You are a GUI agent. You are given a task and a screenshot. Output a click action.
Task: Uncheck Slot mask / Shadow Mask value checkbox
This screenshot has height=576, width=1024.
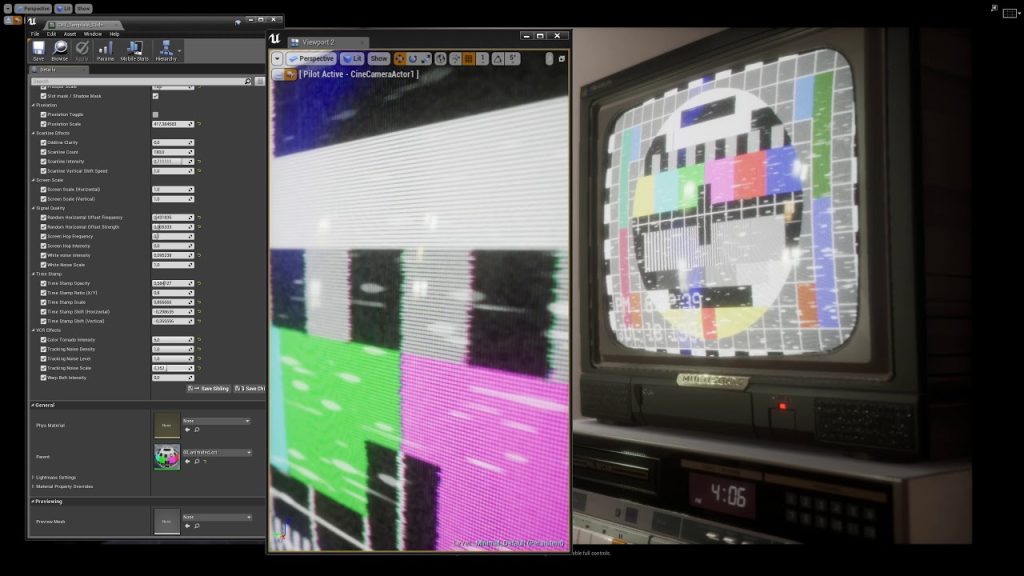coord(155,96)
